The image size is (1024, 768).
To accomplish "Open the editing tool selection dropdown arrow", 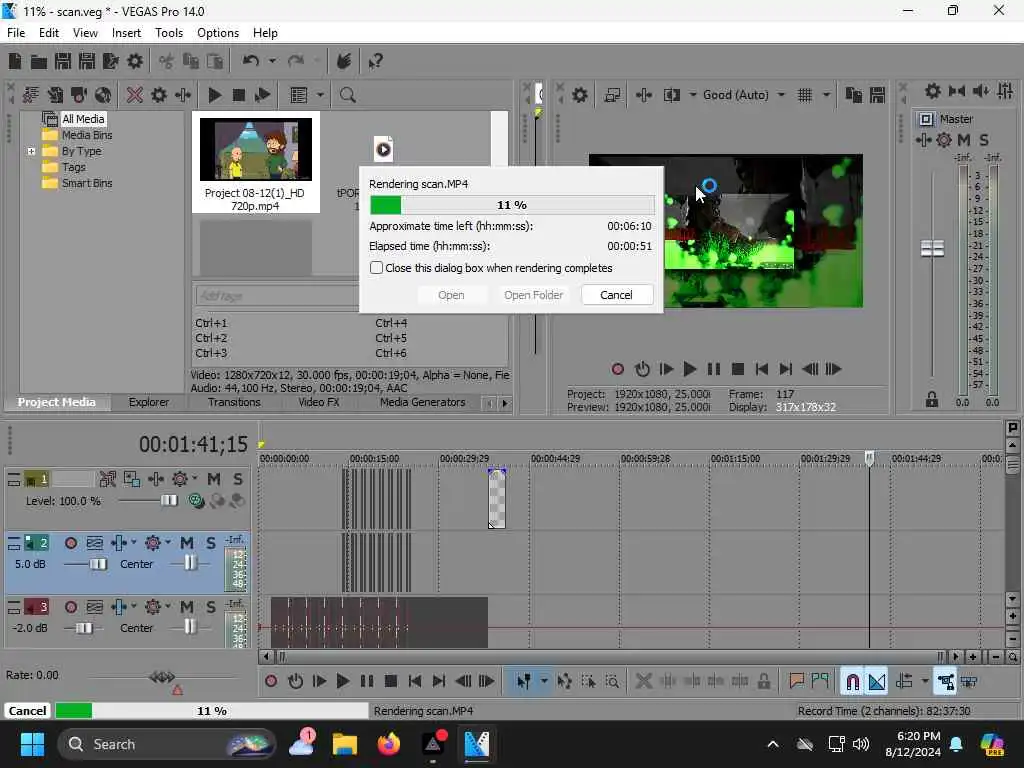I will click(544, 682).
